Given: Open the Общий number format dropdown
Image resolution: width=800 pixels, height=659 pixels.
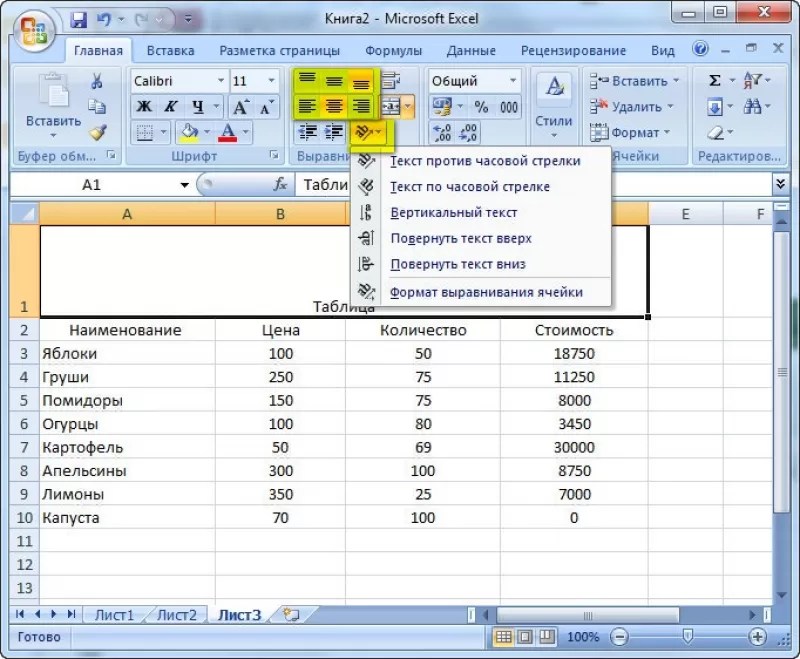Looking at the screenshot, I should pyautogui.click(x=513, y=81).
